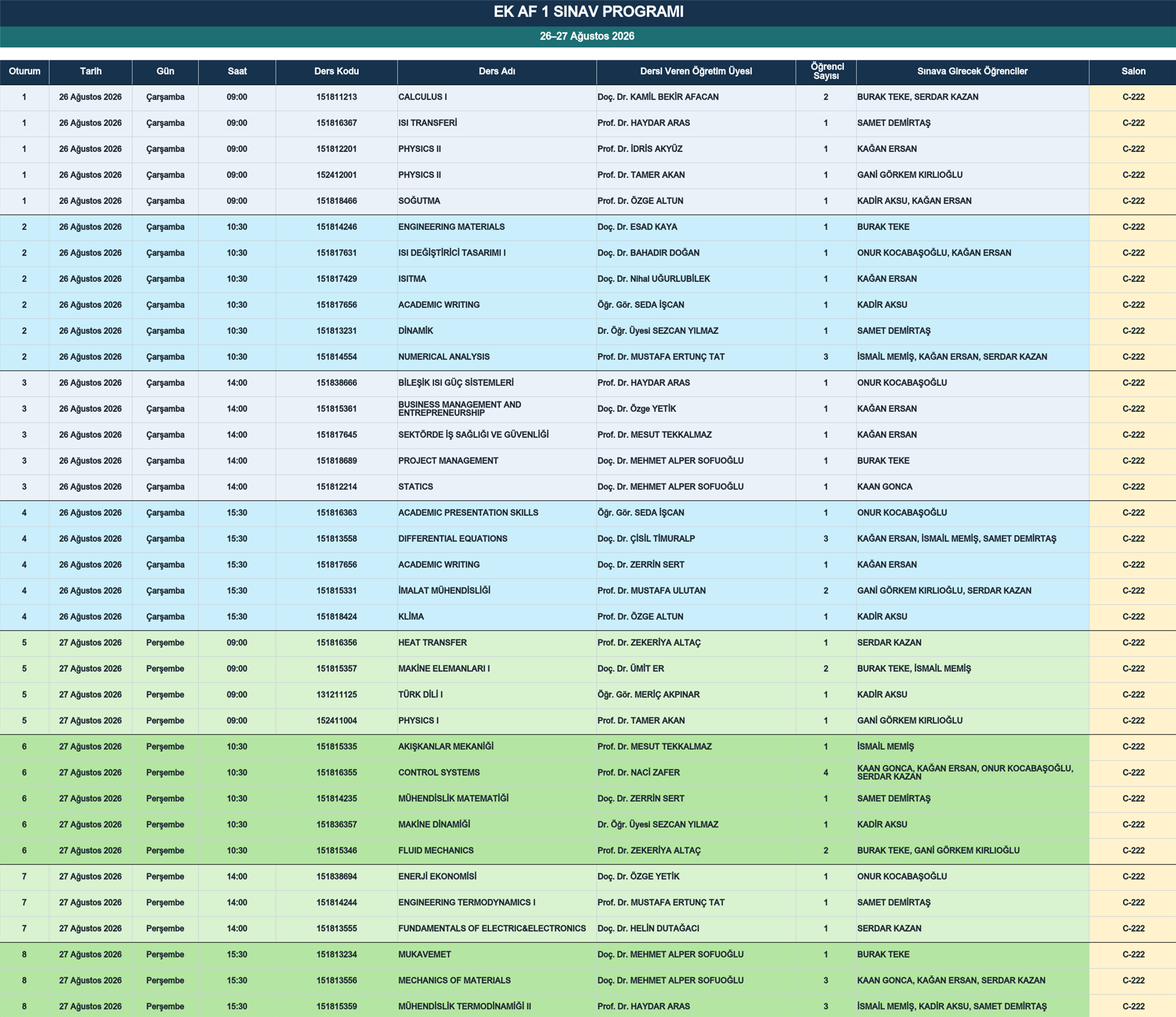Click the 'ISI TRANSFERİ' course name
Image resolution: width=1176 pixels, height=1017 pixels.
(x=497, y=123)
